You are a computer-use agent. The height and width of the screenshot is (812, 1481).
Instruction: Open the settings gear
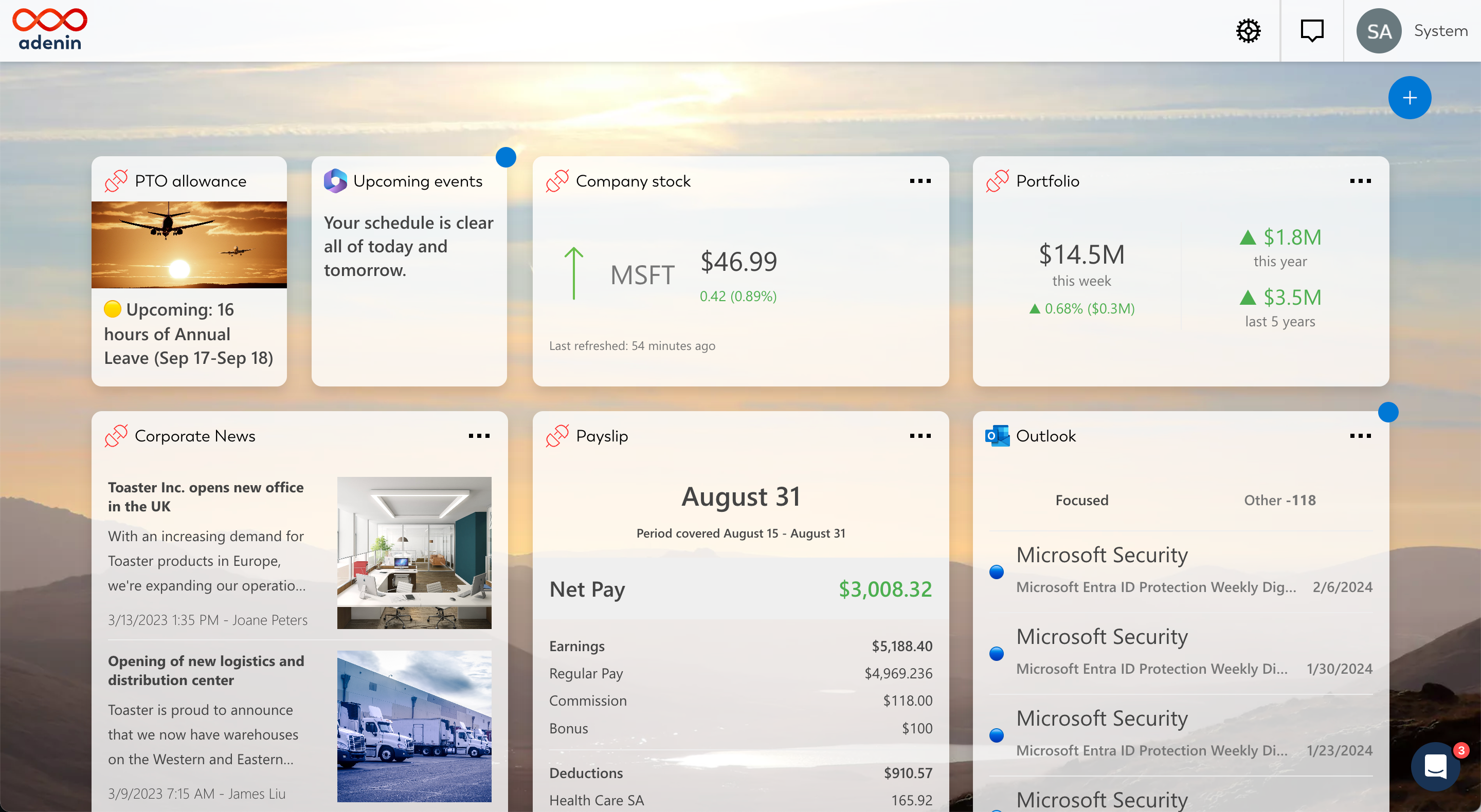click(1248, 31)
